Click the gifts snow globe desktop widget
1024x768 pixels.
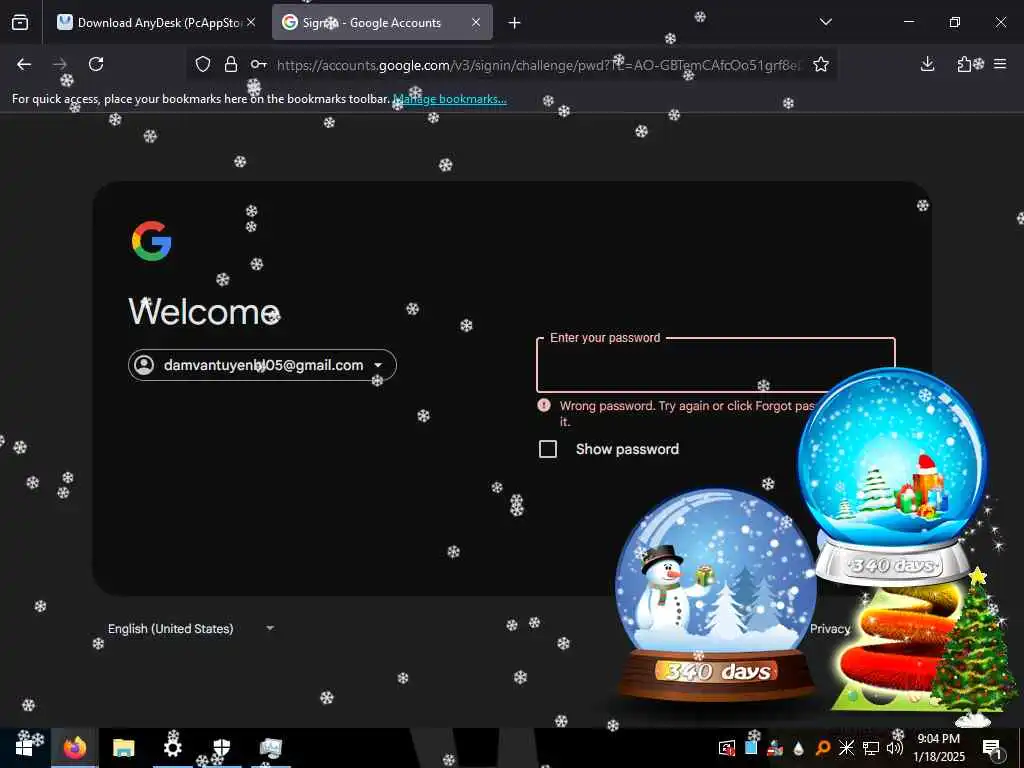coord(892,477)
